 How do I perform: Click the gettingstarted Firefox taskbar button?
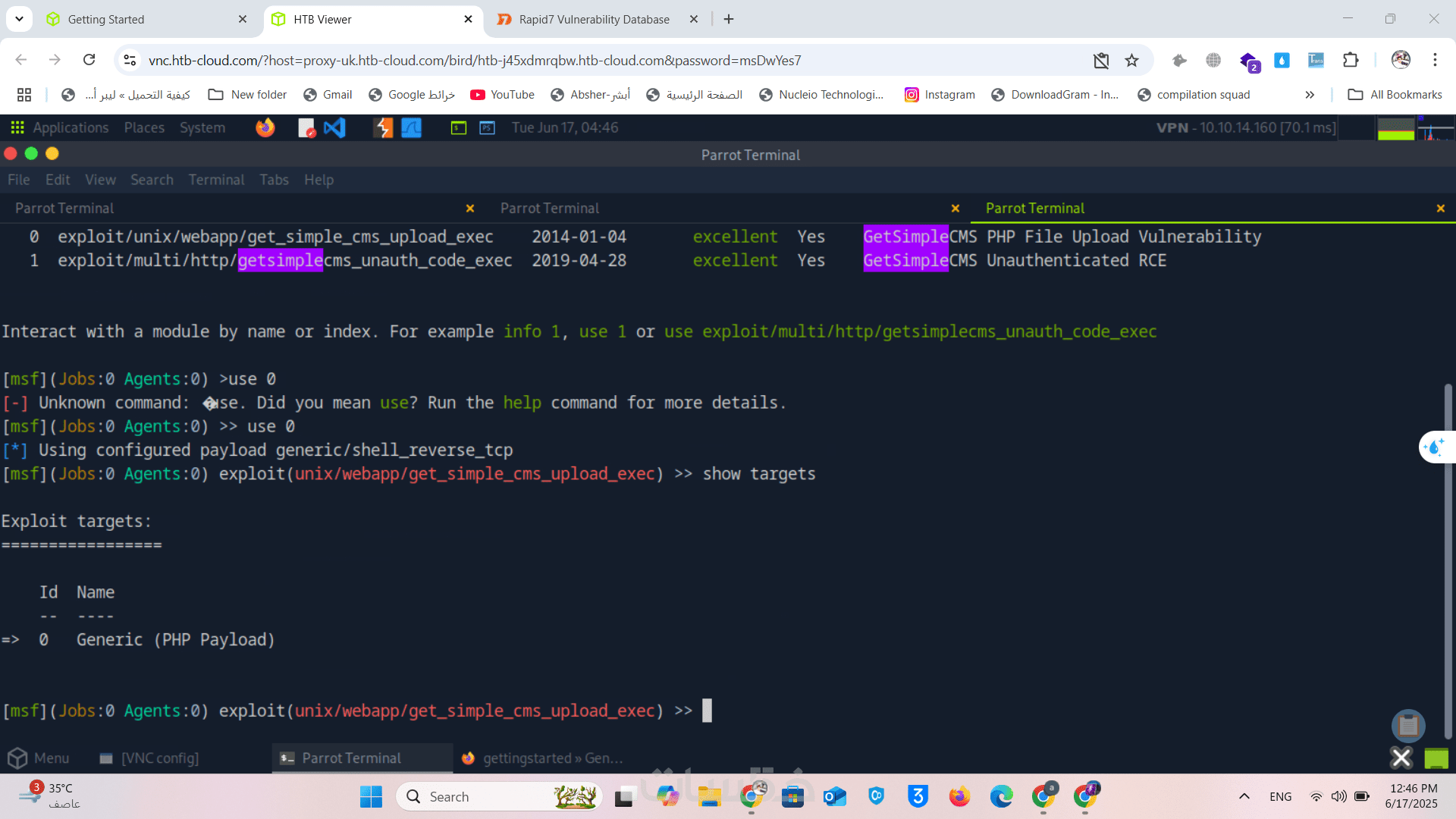[x=544, y=758]
